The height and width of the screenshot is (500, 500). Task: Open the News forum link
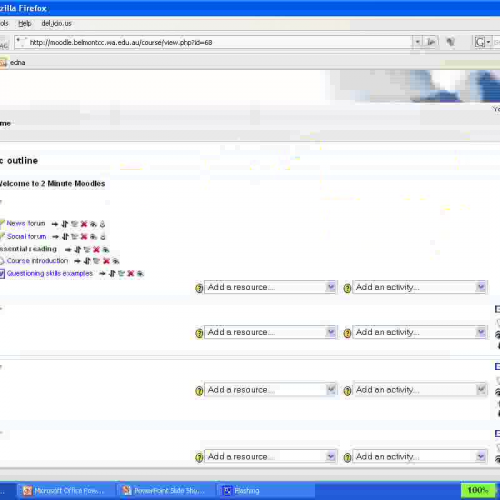[x=26, y=223]
